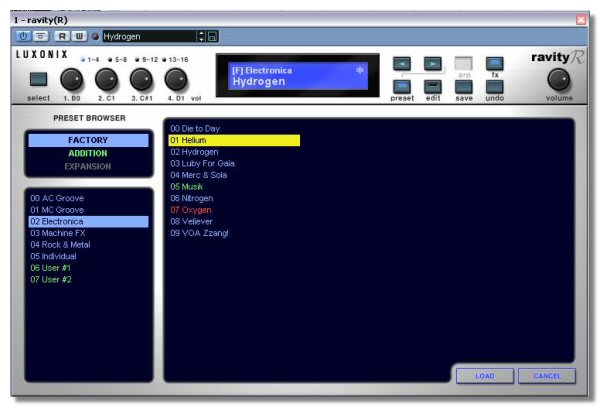Choose the 09 VOA Zzang! preset
The width and height of the screenshot is (600, 407).
click(x=234, y=233)
